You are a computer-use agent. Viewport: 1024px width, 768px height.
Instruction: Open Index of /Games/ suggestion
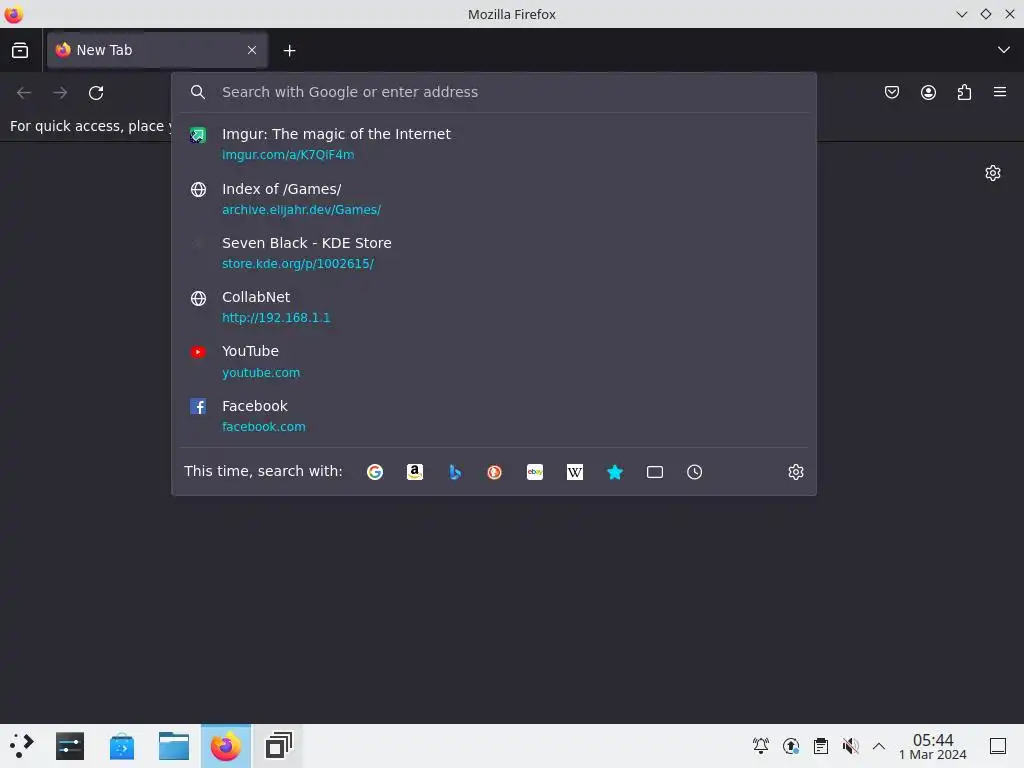494,199
